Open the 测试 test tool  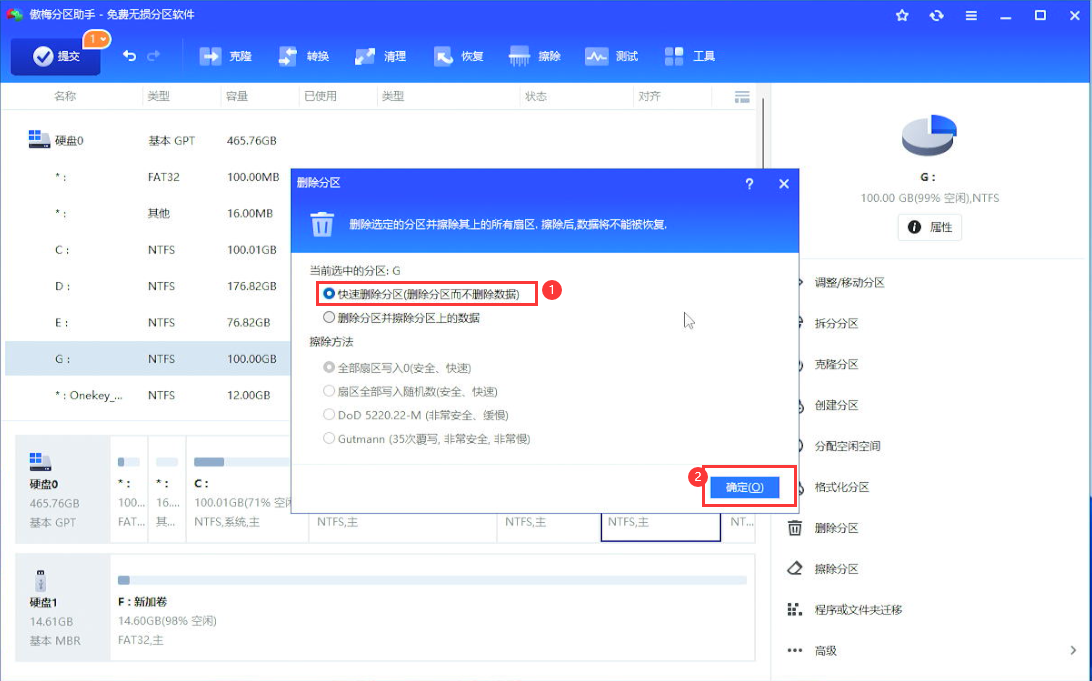click(612, 56)
